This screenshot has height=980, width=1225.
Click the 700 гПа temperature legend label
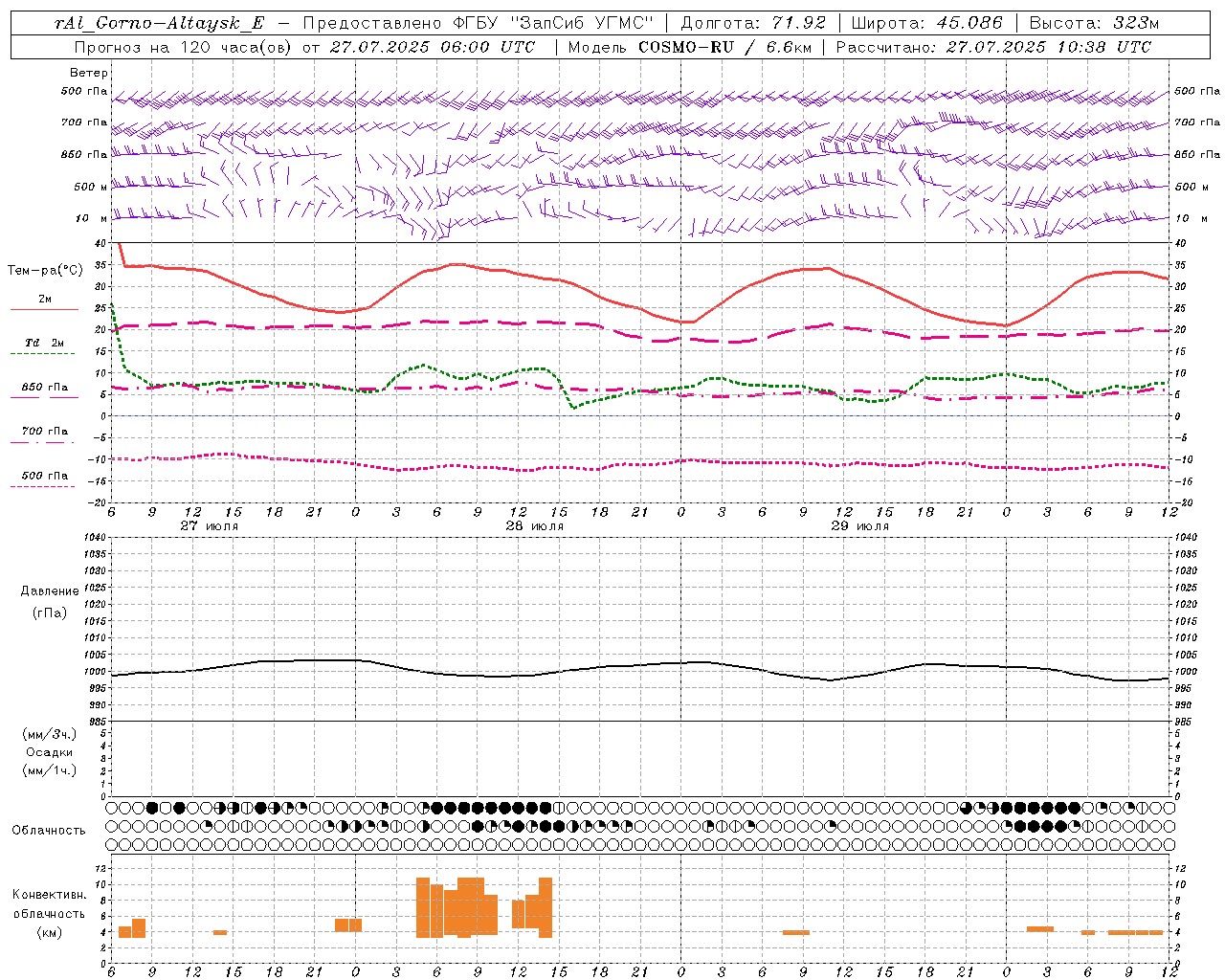[x=45, y=432]
